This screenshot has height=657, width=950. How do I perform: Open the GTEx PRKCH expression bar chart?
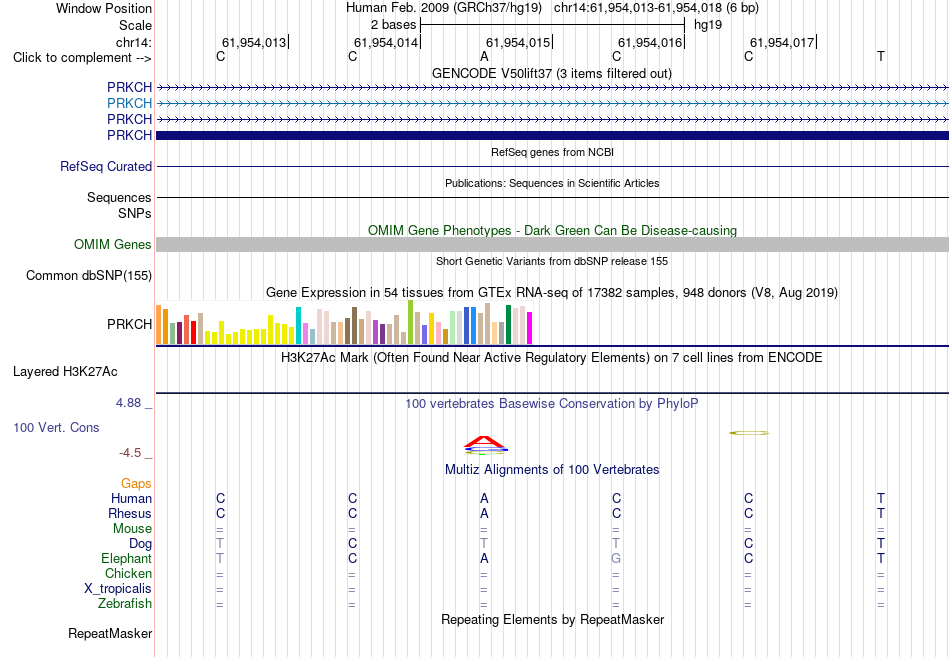(x=344, y=322)
